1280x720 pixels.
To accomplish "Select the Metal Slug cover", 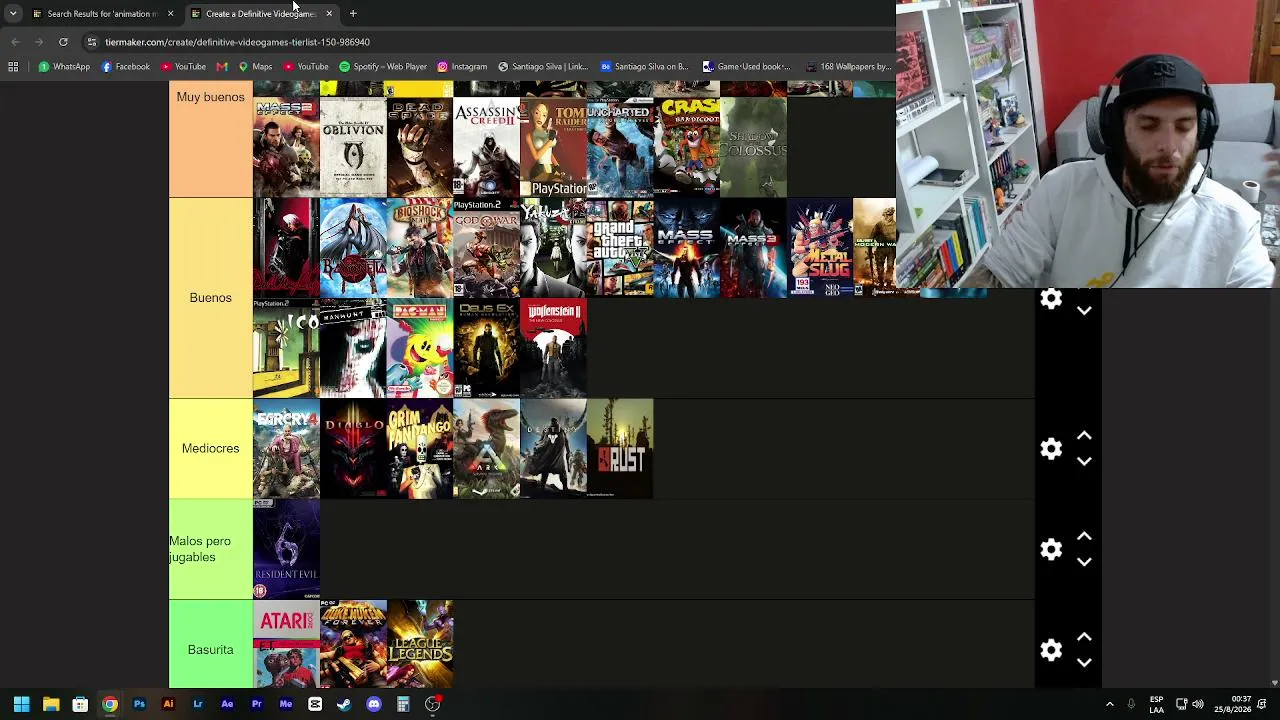I will click(x=820, y=248).
